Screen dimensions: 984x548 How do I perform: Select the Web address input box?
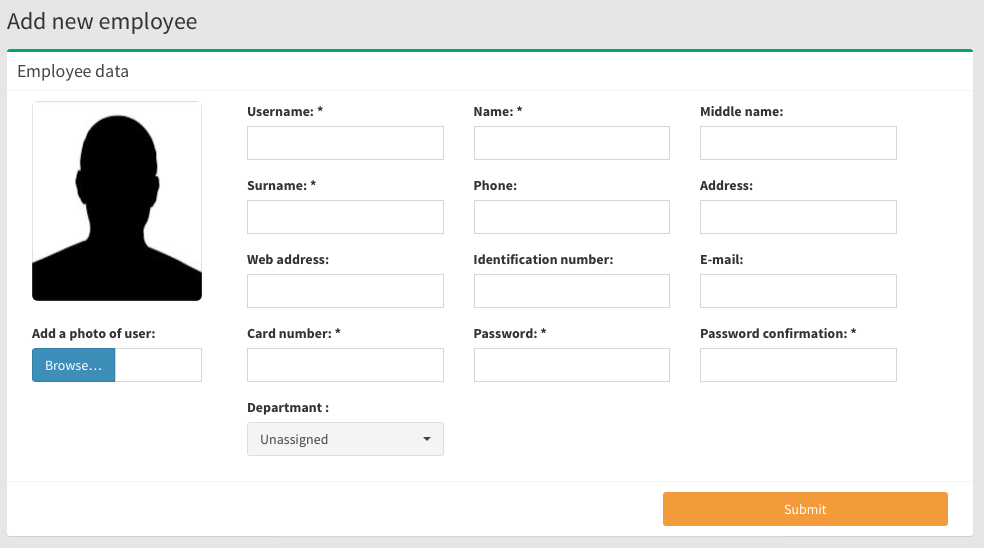click(345, 291)
